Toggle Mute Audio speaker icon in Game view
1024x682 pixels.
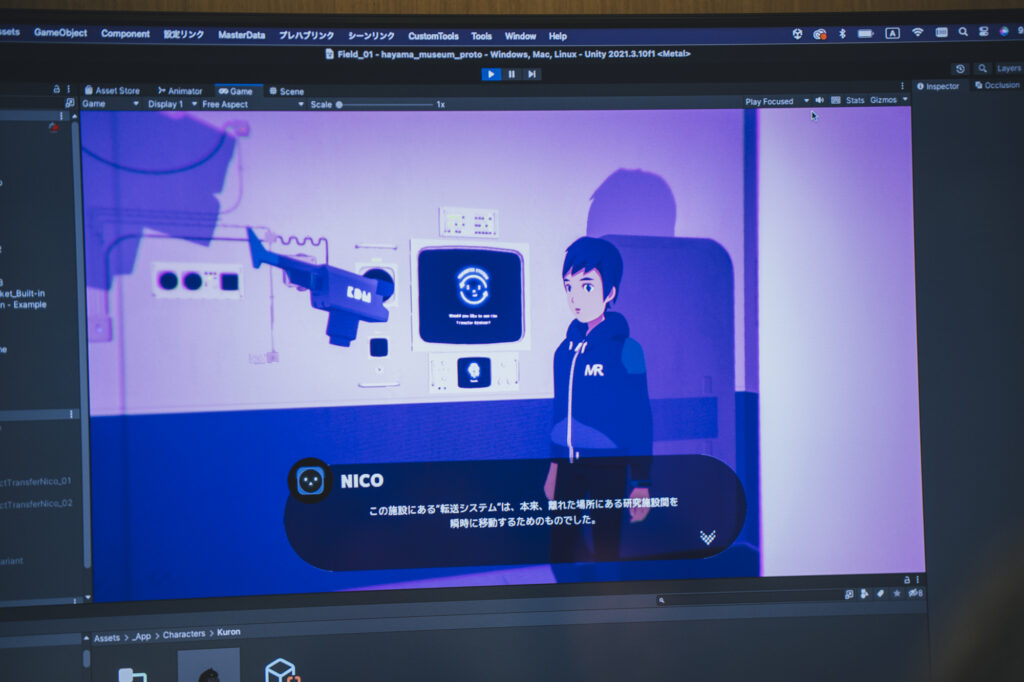[x=820, y=100]
